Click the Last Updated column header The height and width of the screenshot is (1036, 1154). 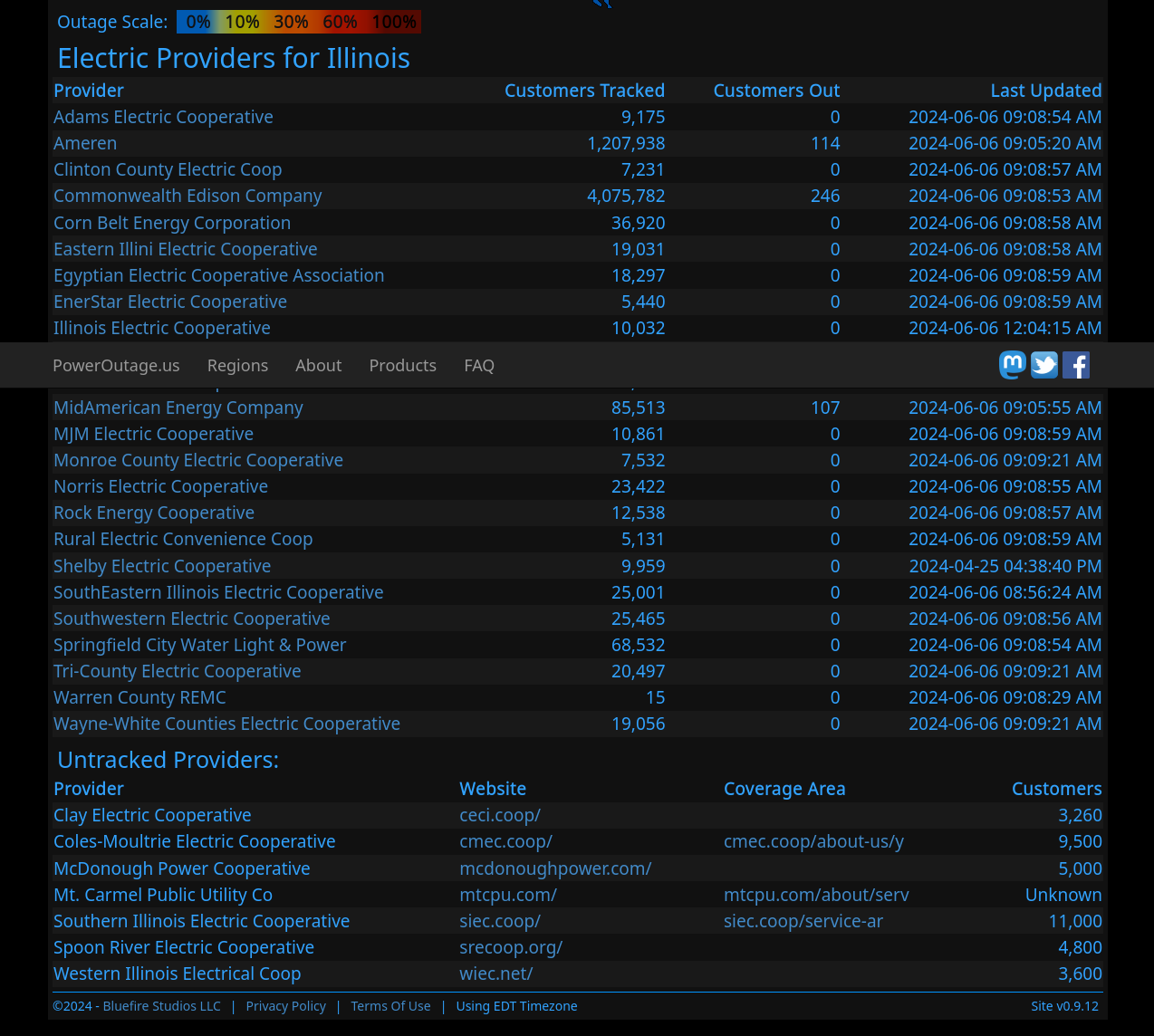click(x=1046, y=91)
